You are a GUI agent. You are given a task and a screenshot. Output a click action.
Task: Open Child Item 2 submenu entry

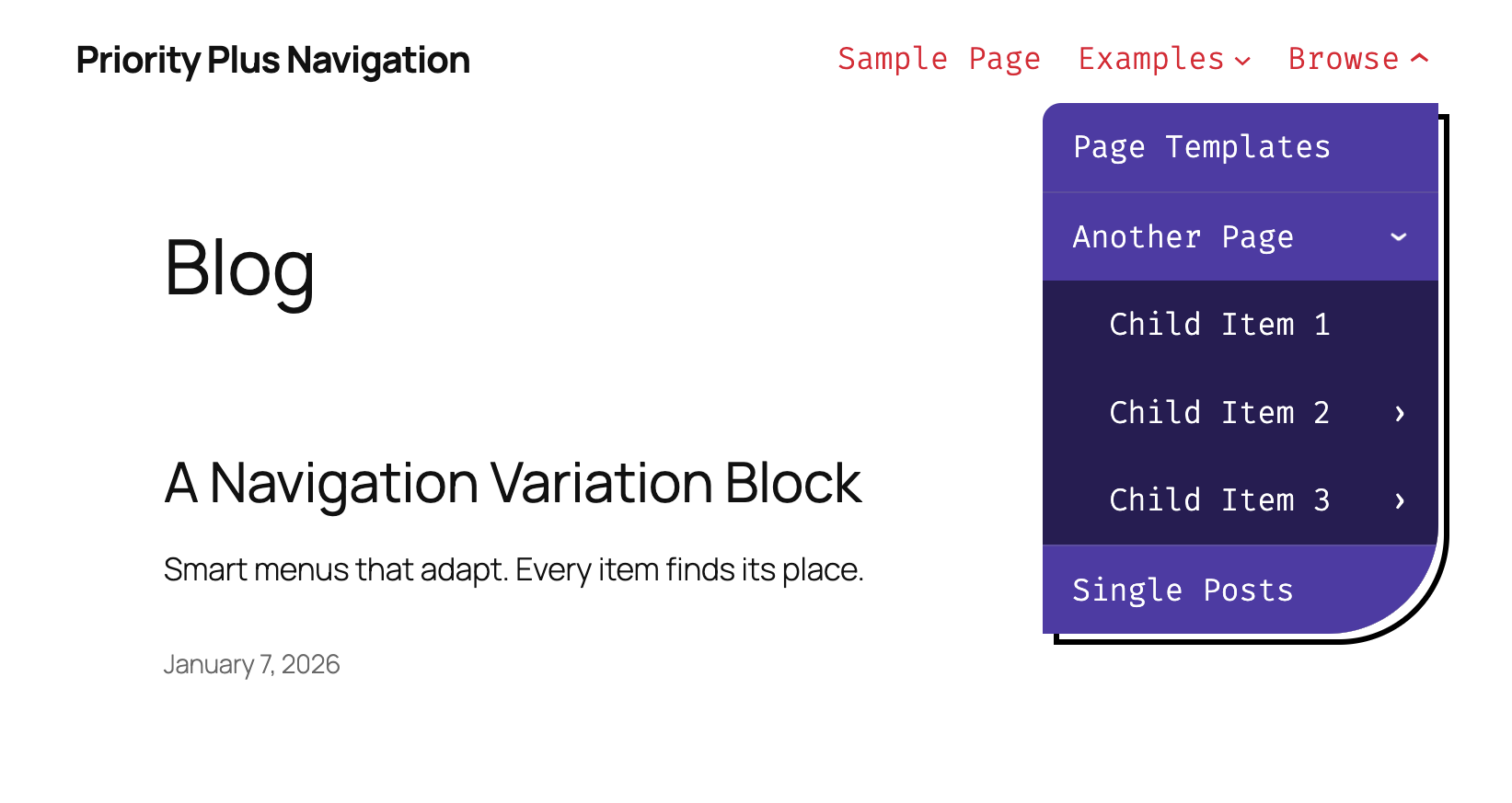[x=1219, y=413]
